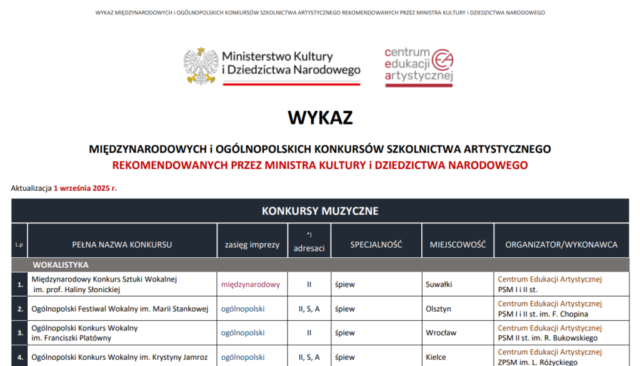This screenshot has width=640, height=366.
Task: Select the zasięg imprezy column header
Action: point(252,244)
